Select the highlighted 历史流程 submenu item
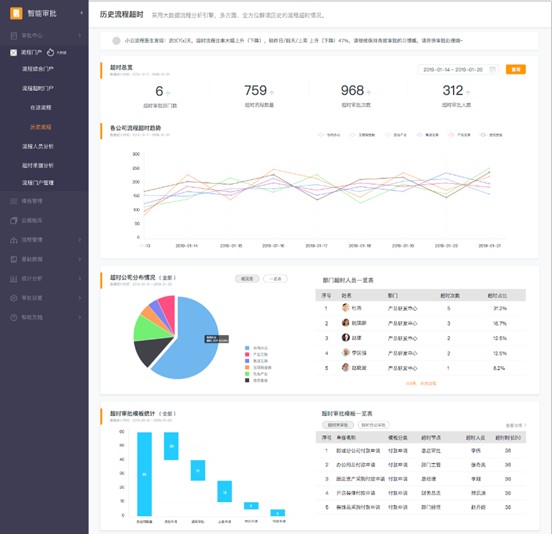552x534 pixels. pos(40,127)
